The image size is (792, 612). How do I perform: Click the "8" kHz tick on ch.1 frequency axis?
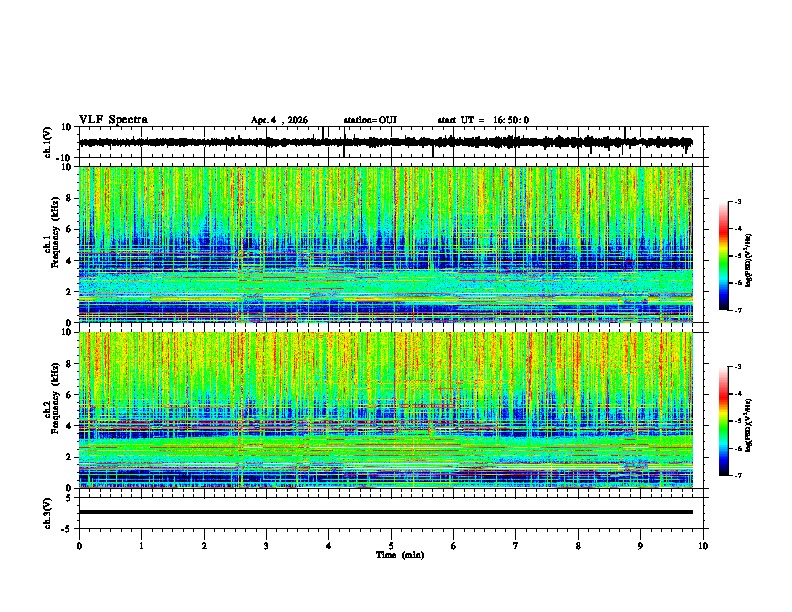(69, 198)
